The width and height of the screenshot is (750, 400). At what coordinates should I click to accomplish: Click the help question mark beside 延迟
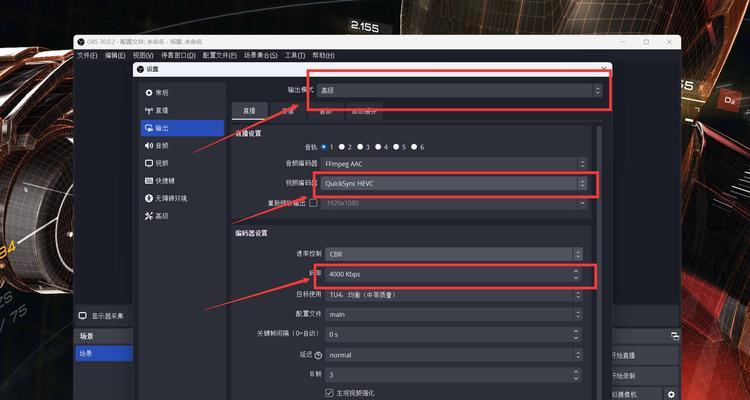pyautogui.click(x=319, y=355)
